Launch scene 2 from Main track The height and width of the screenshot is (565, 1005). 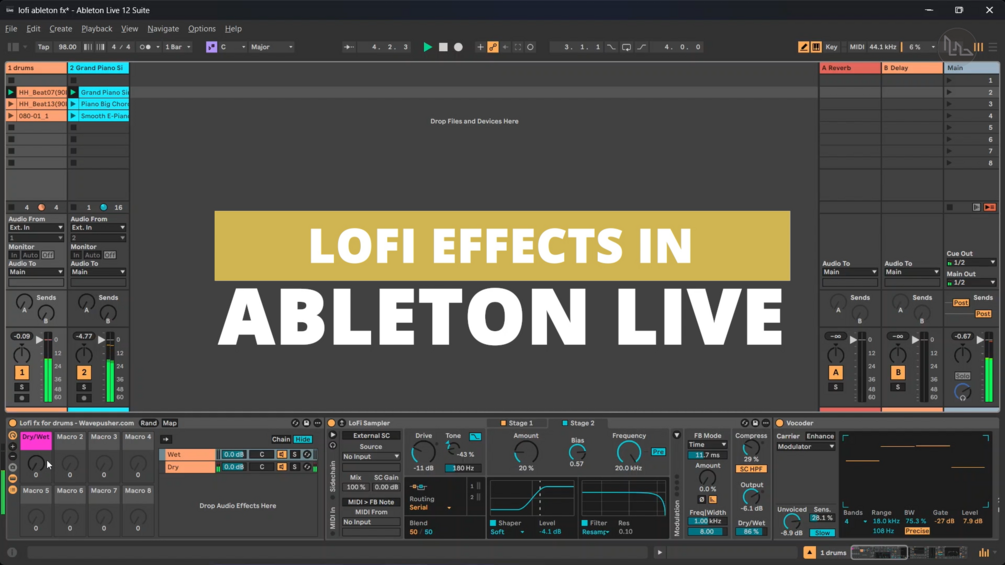[949, 92]
